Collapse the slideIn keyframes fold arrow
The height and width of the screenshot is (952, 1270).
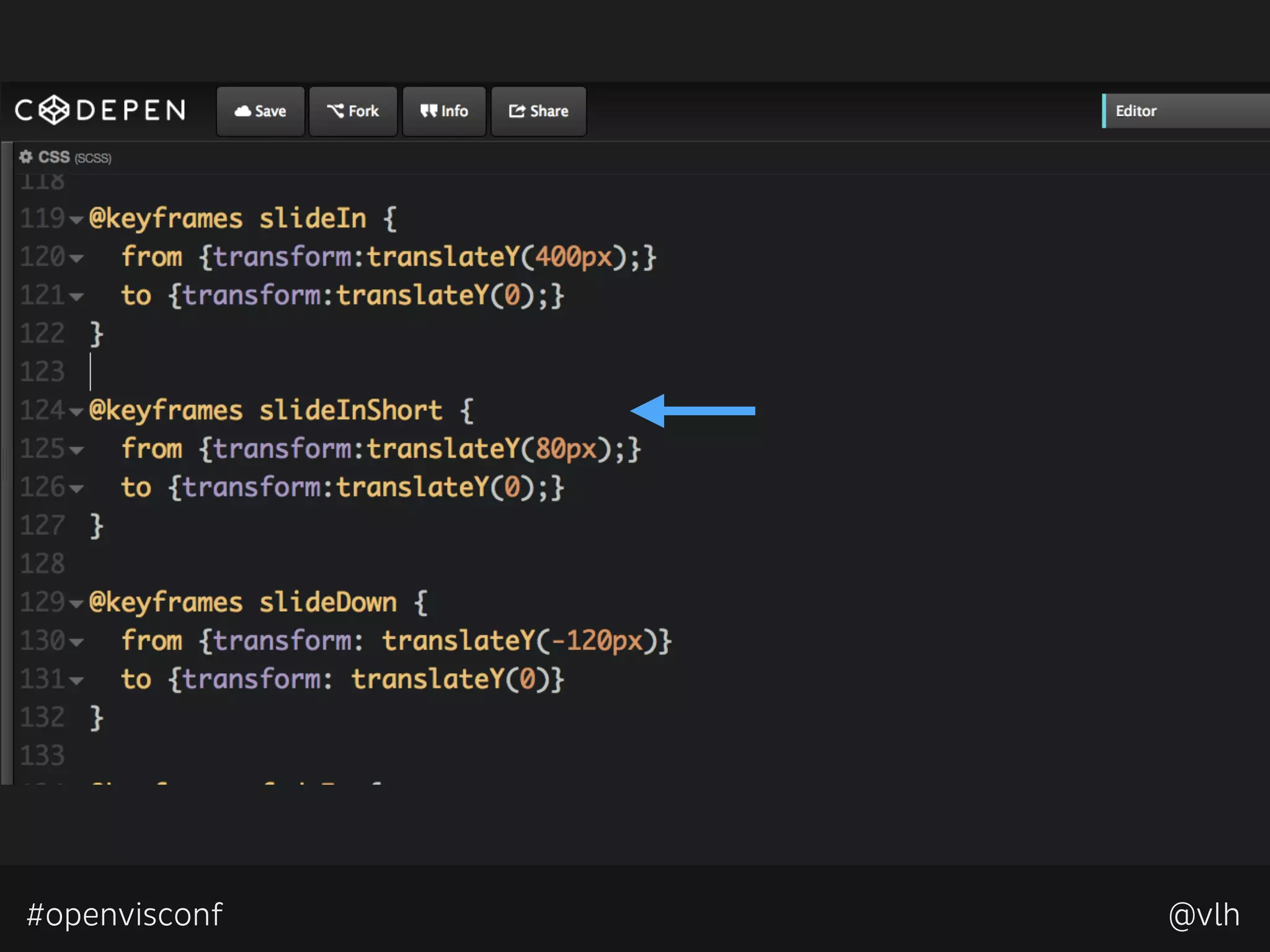click(x=76, y=220)
